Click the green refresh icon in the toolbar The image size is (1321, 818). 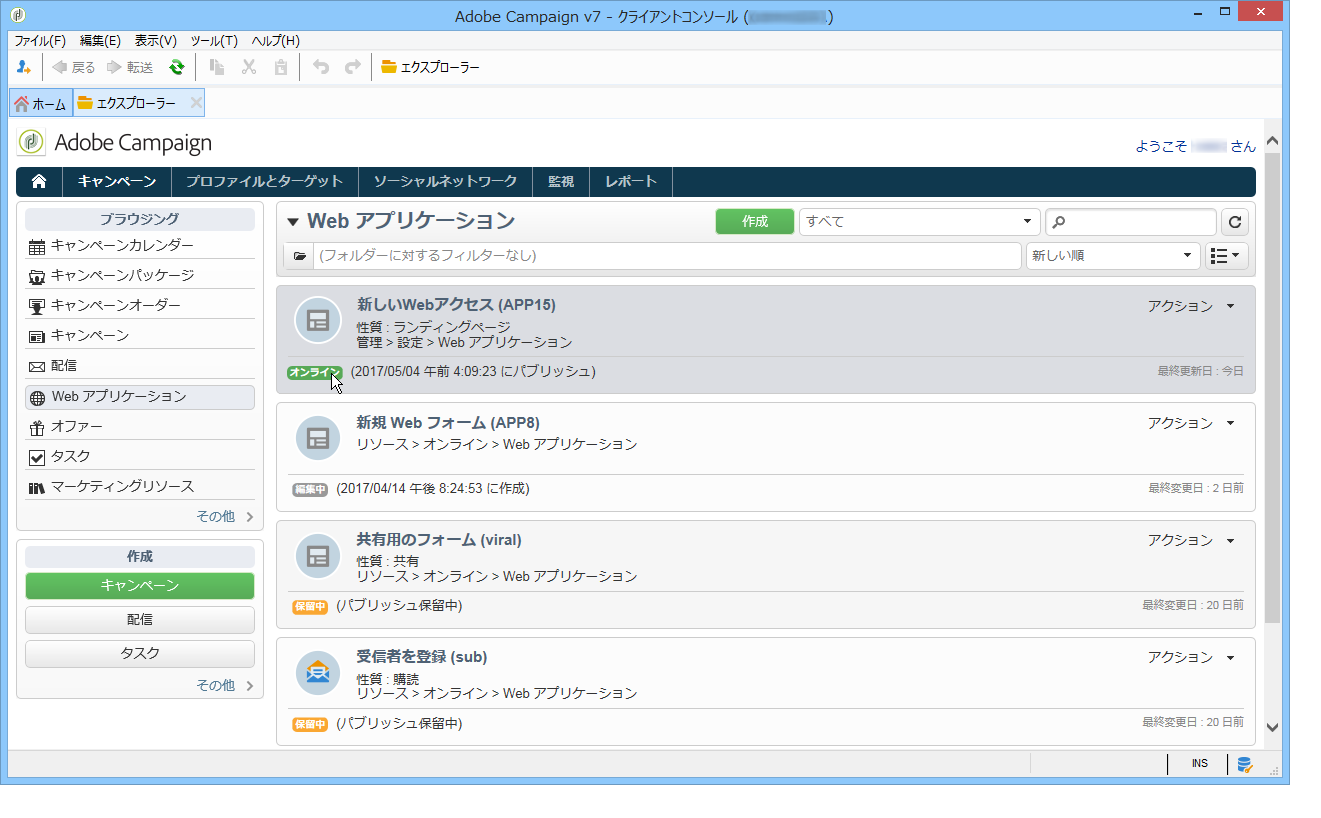[x=177, y=68]
